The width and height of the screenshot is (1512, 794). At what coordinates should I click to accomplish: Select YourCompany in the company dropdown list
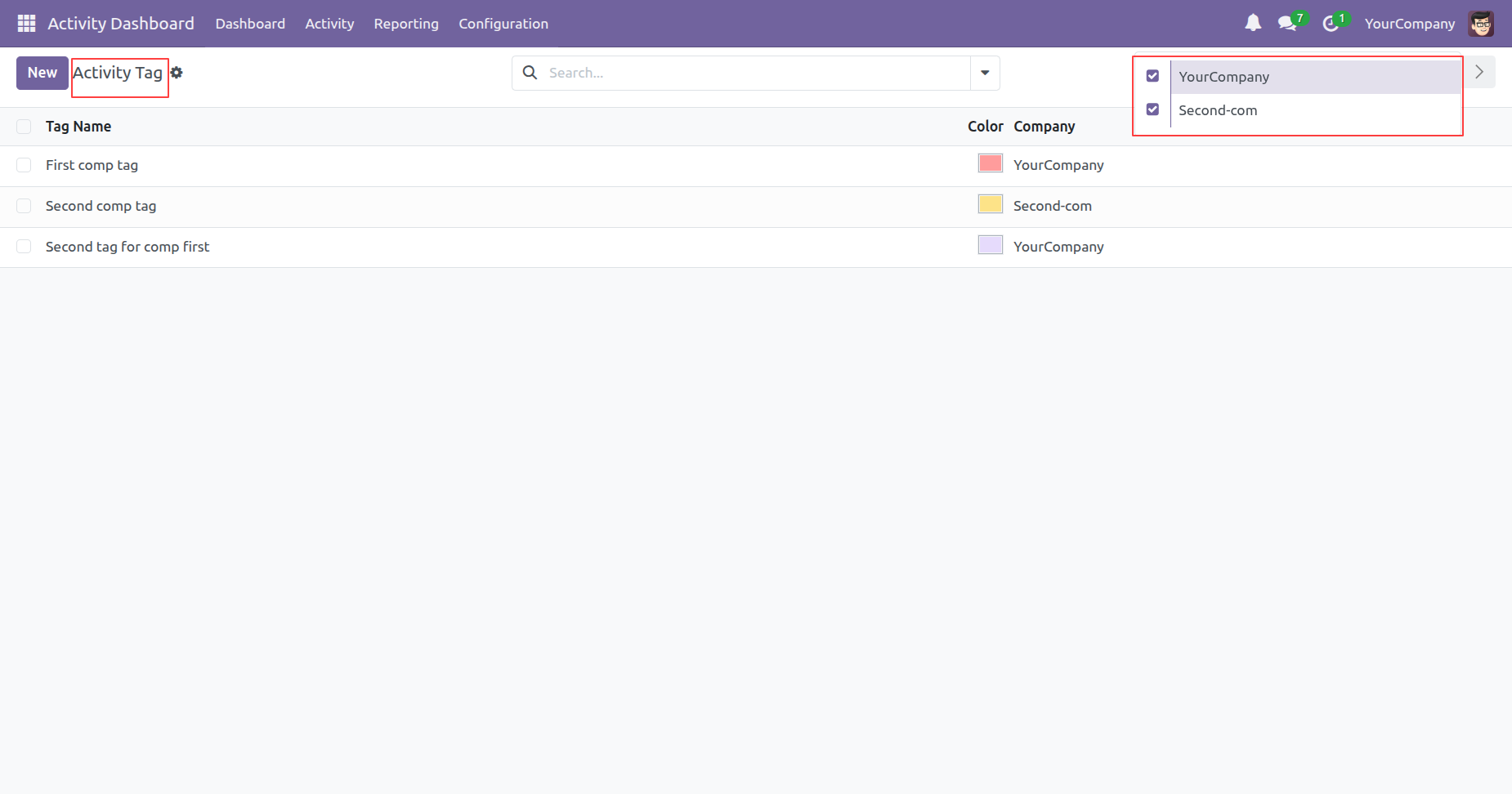1315,77
